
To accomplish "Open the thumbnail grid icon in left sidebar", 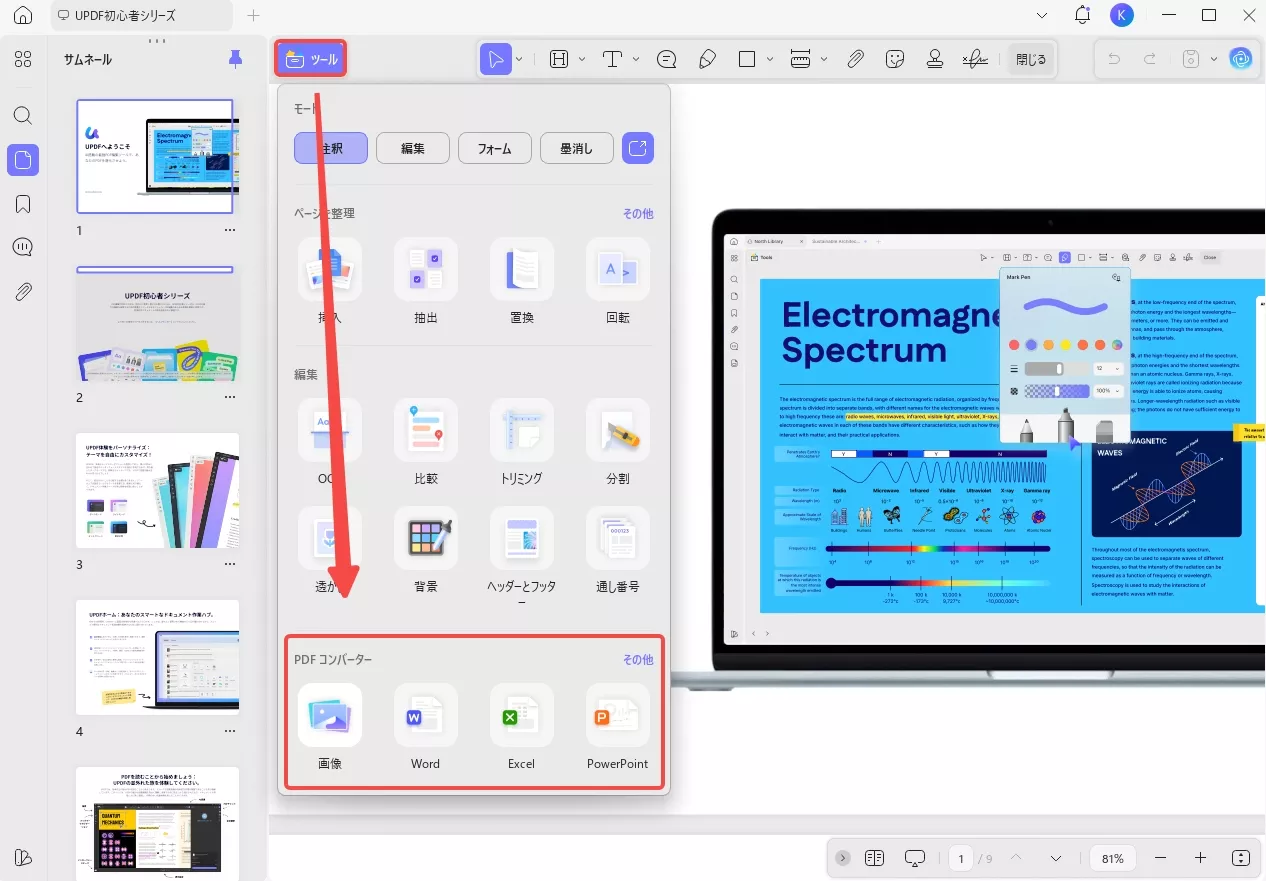I will point(23,59).
